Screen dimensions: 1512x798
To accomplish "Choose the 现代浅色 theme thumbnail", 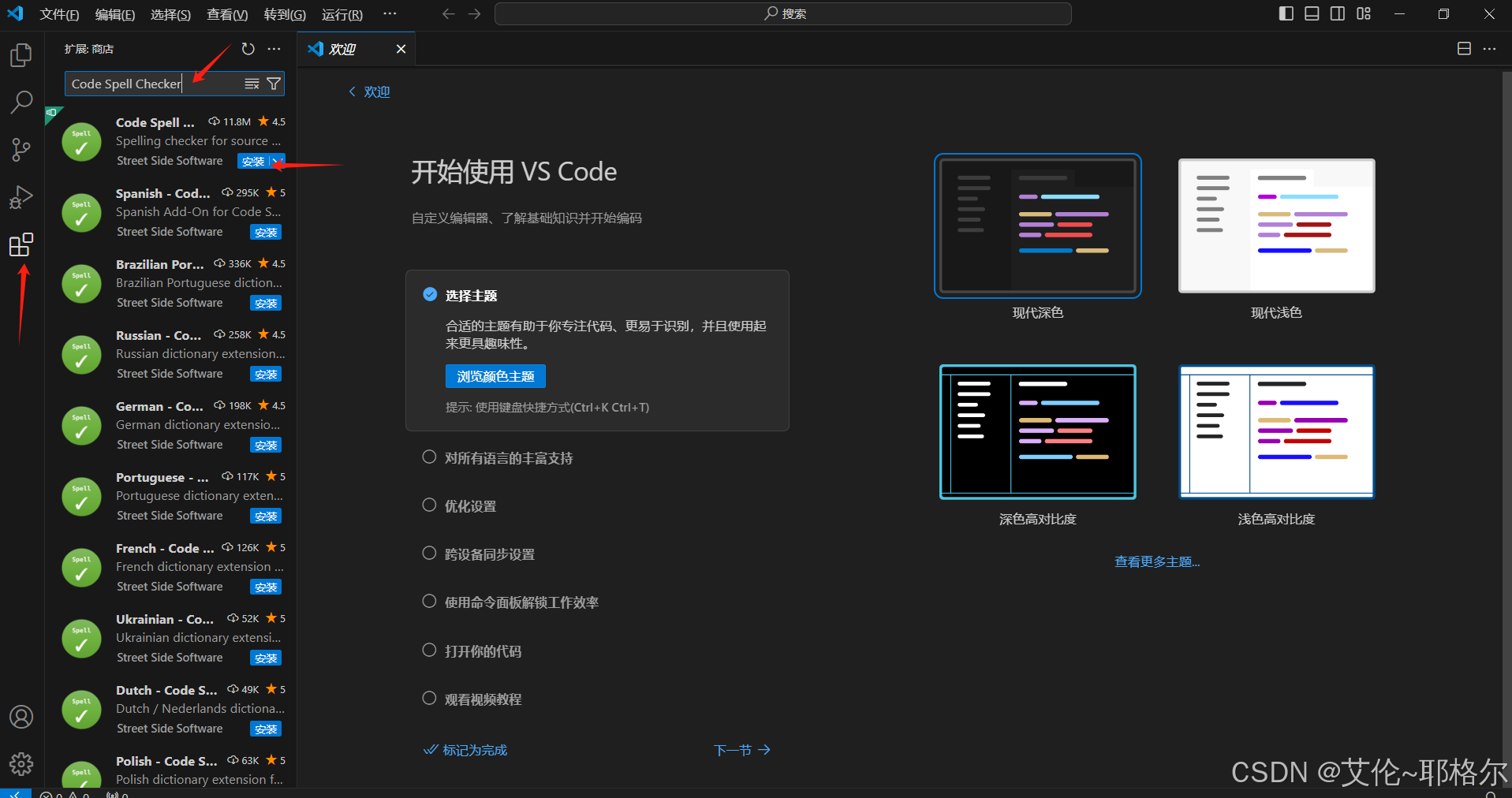I will click(1276, 226).
